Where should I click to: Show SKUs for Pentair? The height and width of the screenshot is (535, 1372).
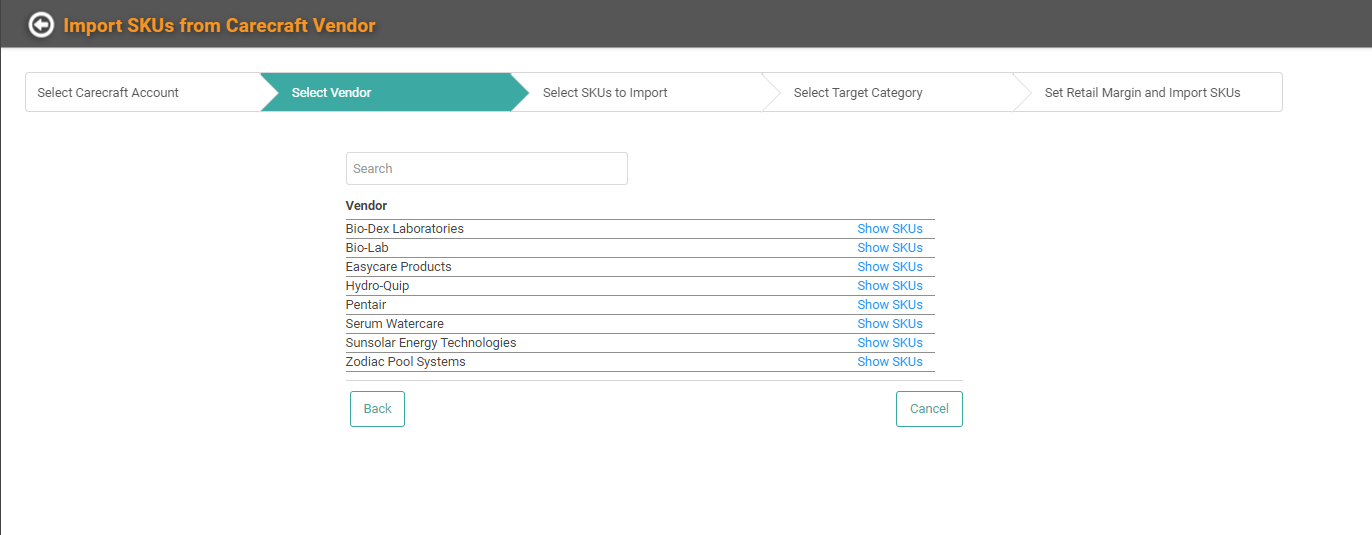[x=890, y=305]
